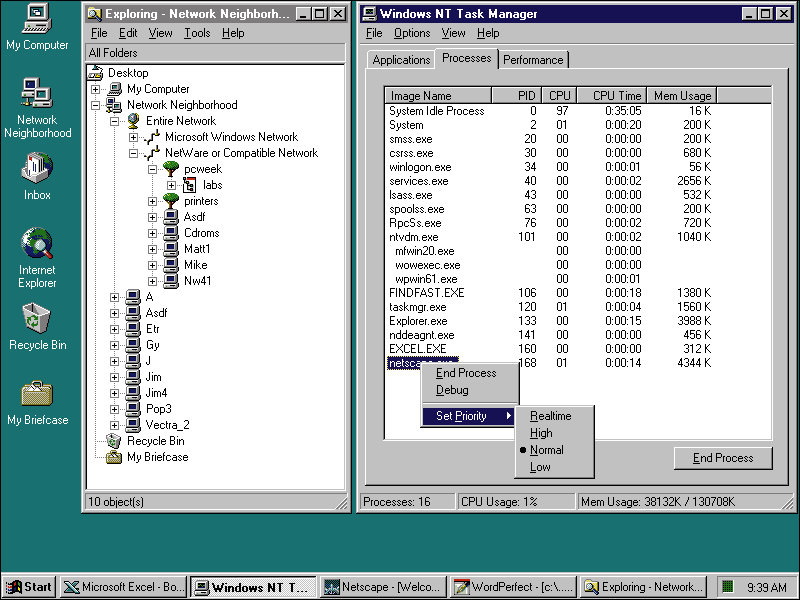Collapse NetWare or Compatible Network node
Screen dimensions: 800x600
click(x=133, y=153)
